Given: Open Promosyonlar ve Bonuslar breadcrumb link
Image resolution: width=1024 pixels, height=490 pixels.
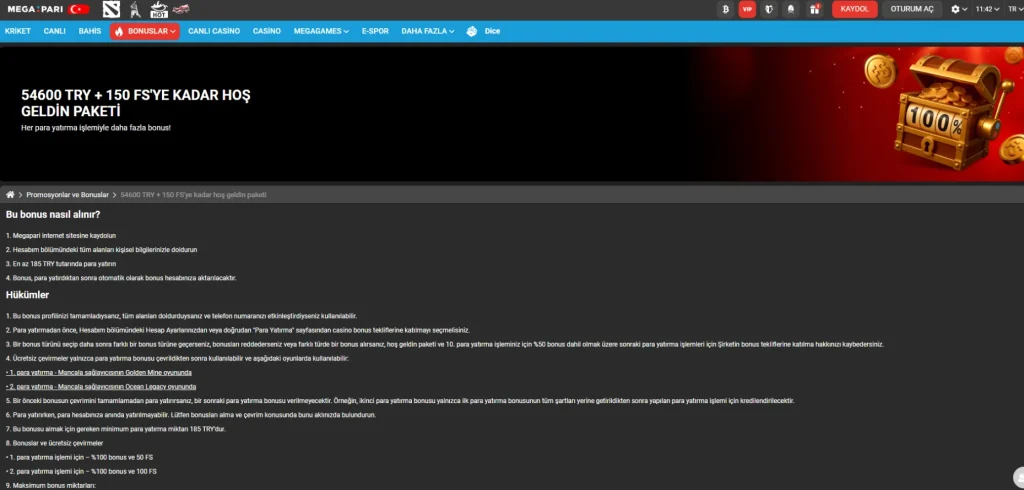Looking at the screenshot, I should point(67,195).
